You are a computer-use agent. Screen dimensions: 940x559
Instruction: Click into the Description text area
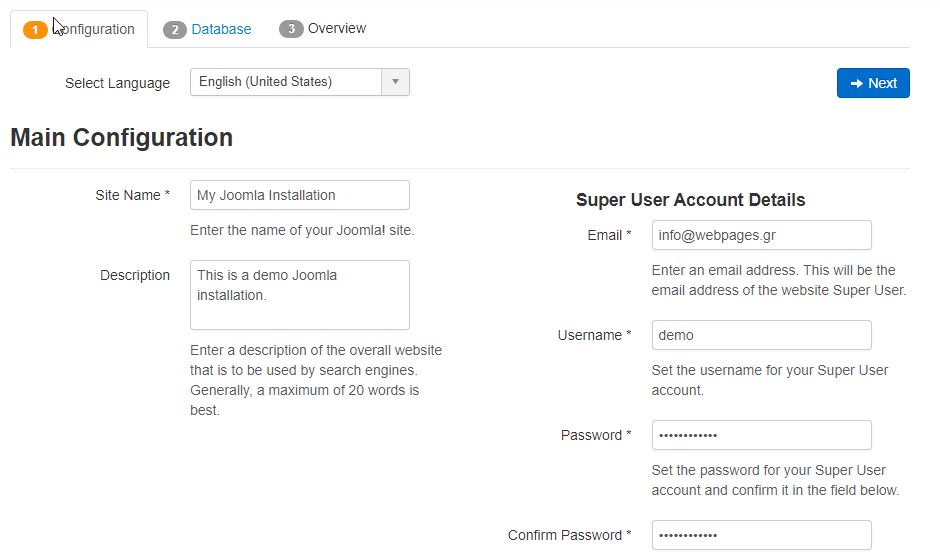(300, 295)
